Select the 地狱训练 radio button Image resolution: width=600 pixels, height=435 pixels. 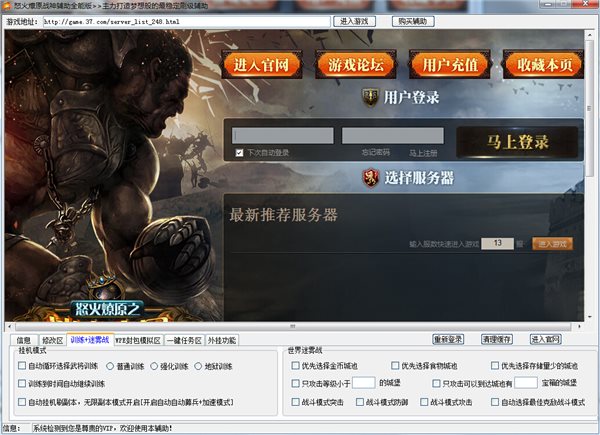point(198,366)
